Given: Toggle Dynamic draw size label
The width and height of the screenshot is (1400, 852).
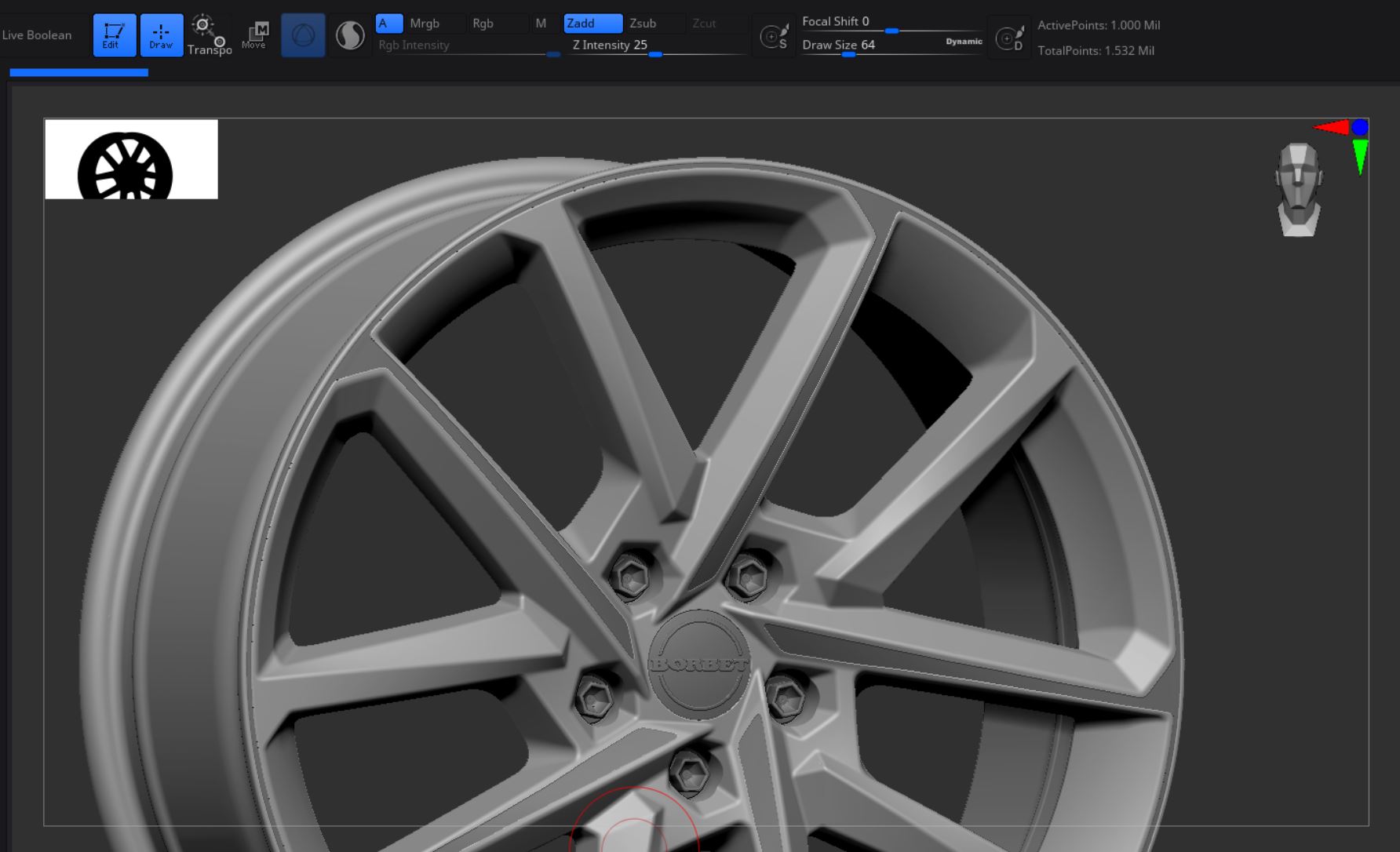Looking at the screenshot, I should pos(964,42).
